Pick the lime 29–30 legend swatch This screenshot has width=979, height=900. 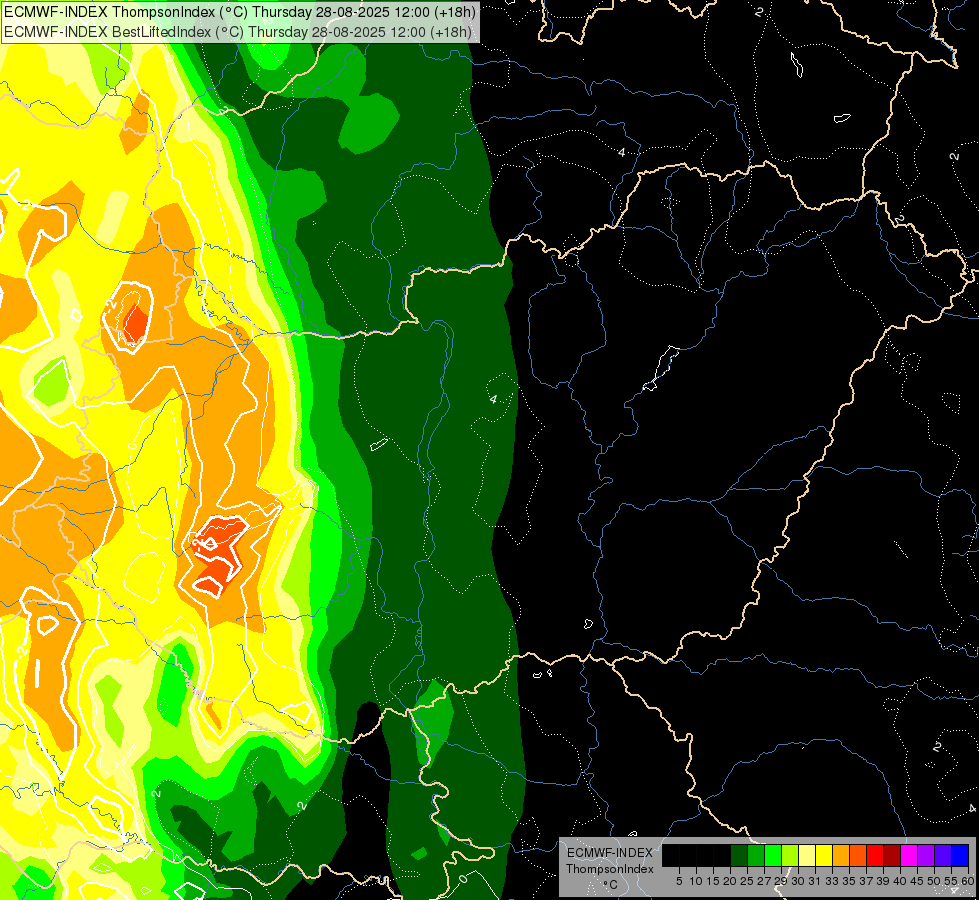tap(790, 855)
